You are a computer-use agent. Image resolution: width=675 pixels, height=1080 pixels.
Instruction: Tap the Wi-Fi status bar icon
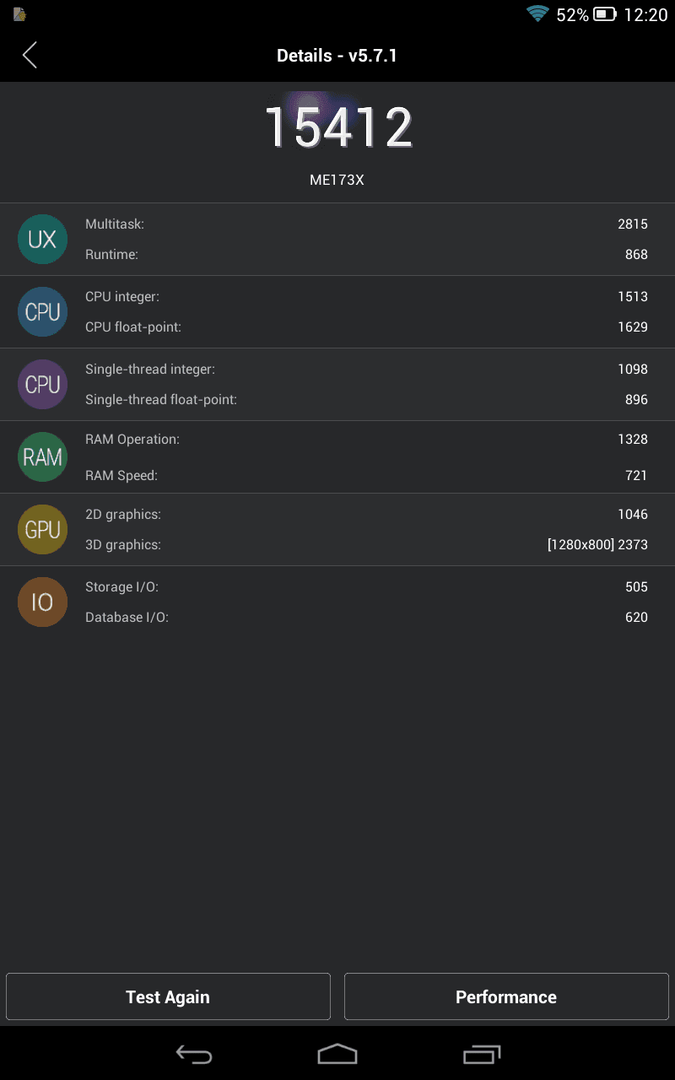click(537, 14)
